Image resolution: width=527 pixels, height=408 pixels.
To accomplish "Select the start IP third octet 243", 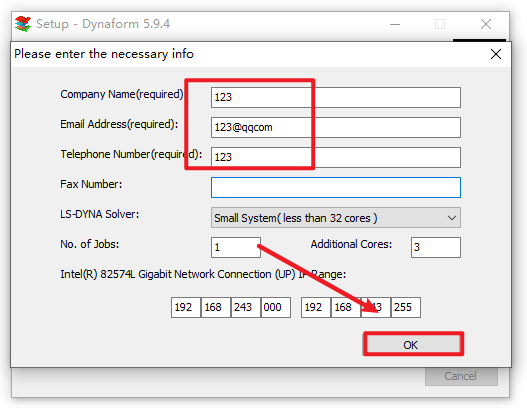I will tap(246, 307).
